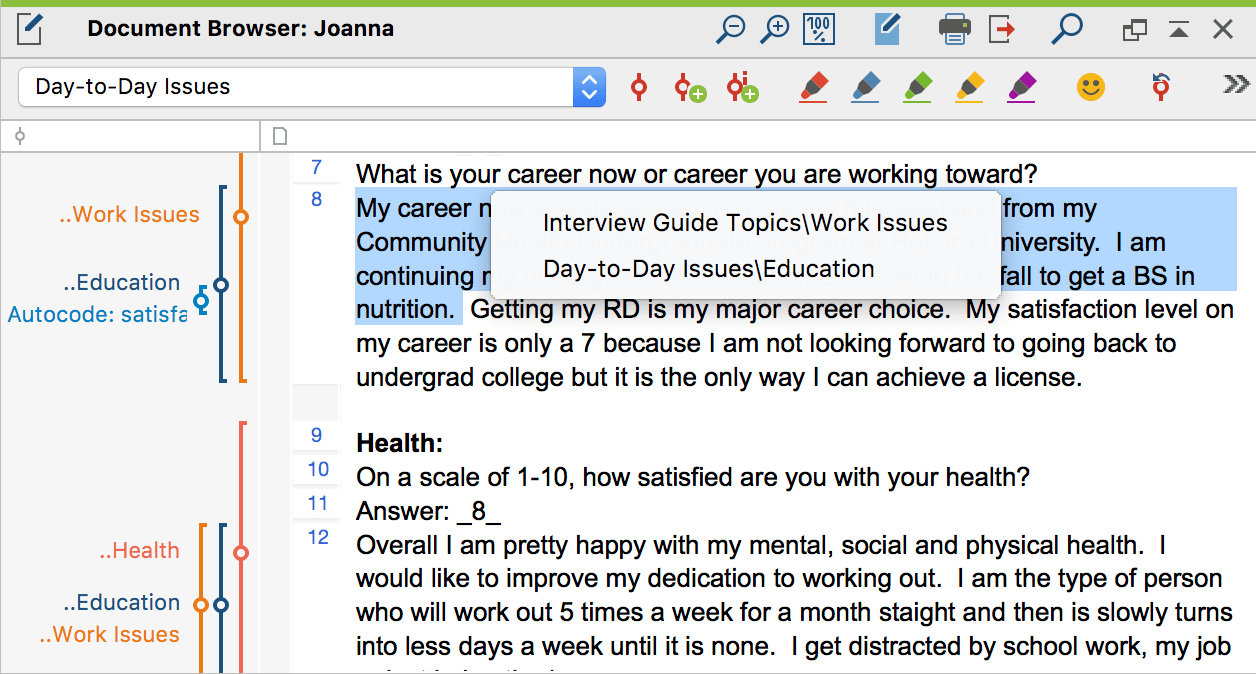Apply green highlight color coding

[x=918, y=87]
